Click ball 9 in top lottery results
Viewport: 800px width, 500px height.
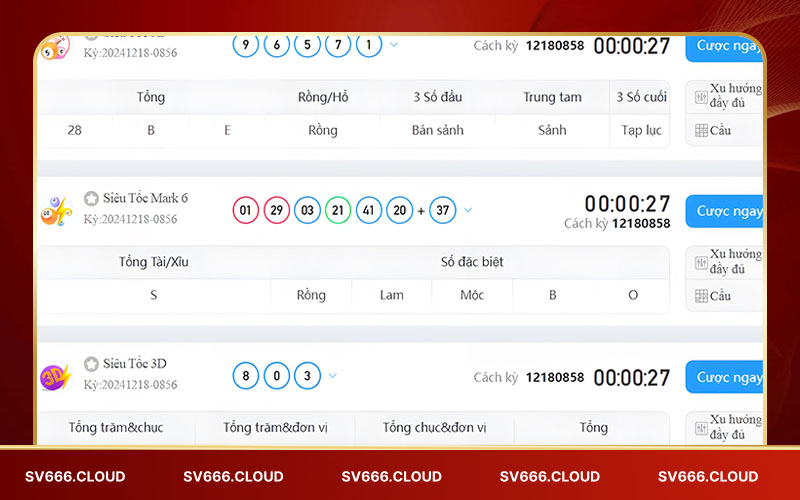pos(246,45)
